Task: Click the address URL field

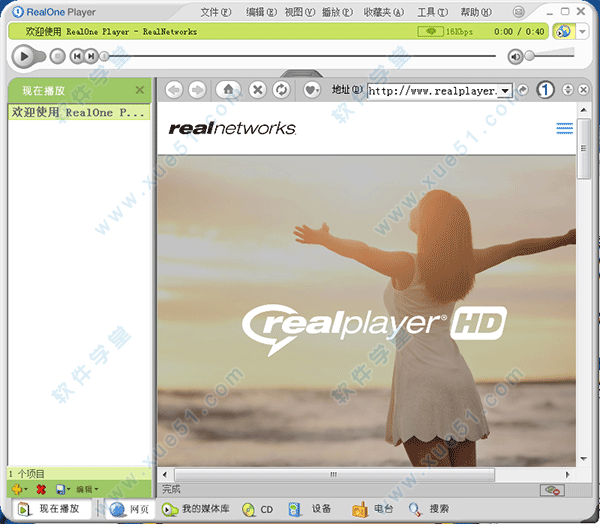Action: pyautogui.click(x=432, y=91)
